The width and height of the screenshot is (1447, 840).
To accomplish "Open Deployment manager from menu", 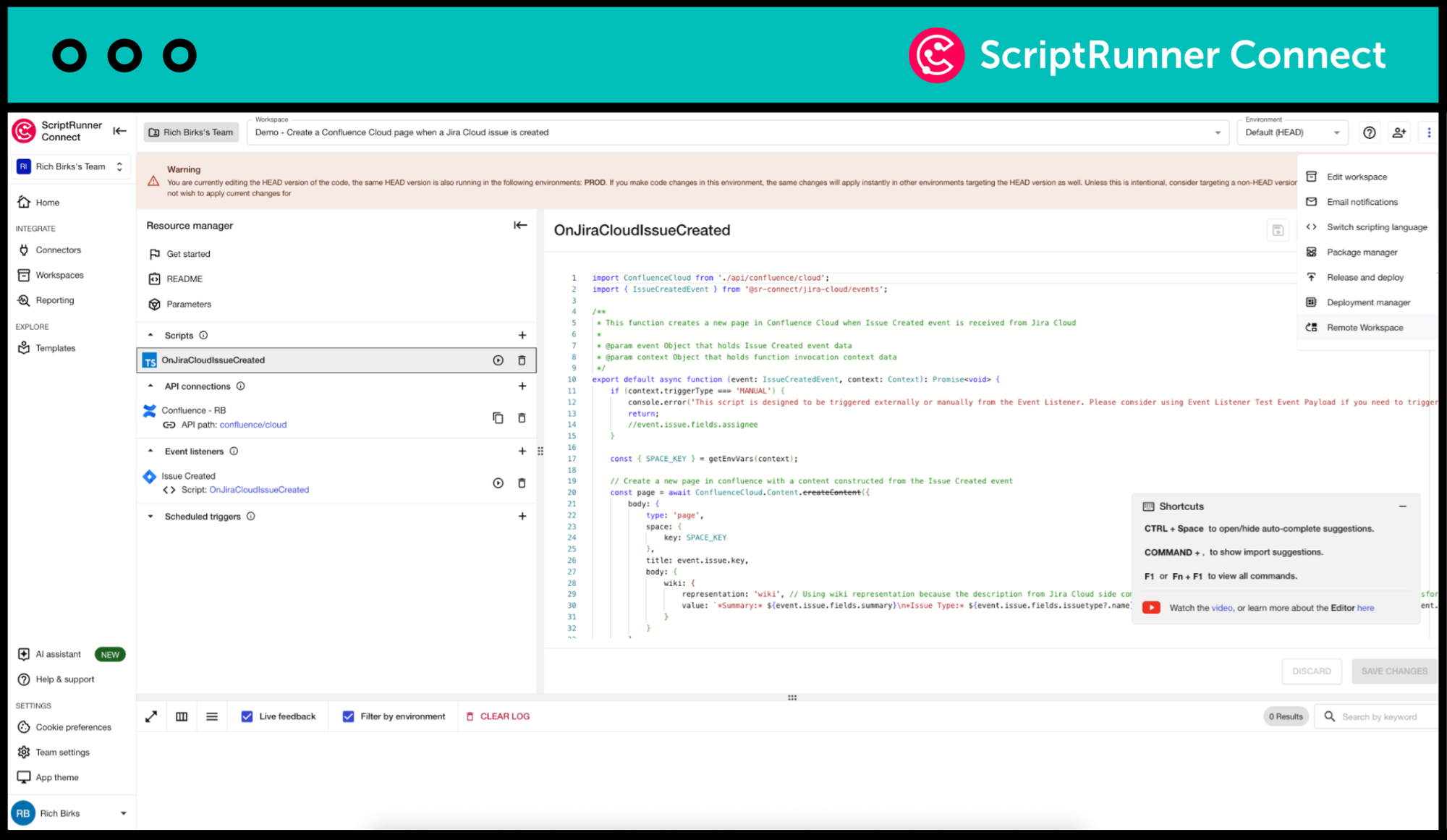I will 1367,302.
